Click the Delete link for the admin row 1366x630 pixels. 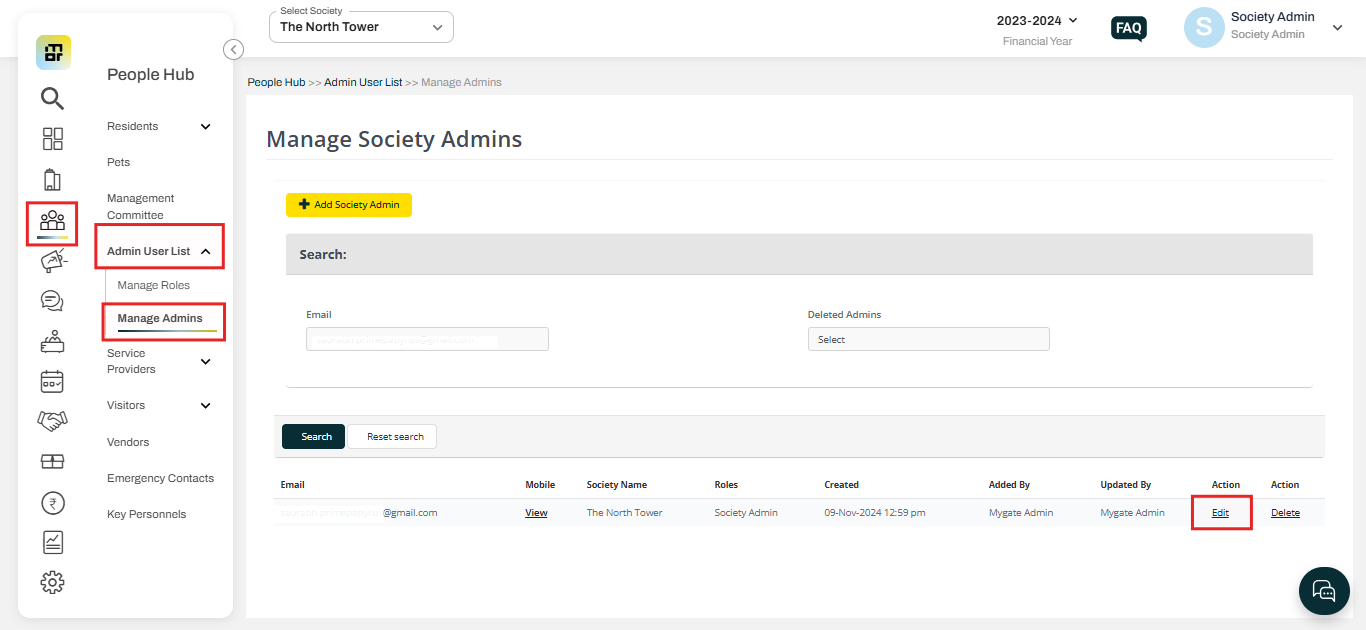1285,512
